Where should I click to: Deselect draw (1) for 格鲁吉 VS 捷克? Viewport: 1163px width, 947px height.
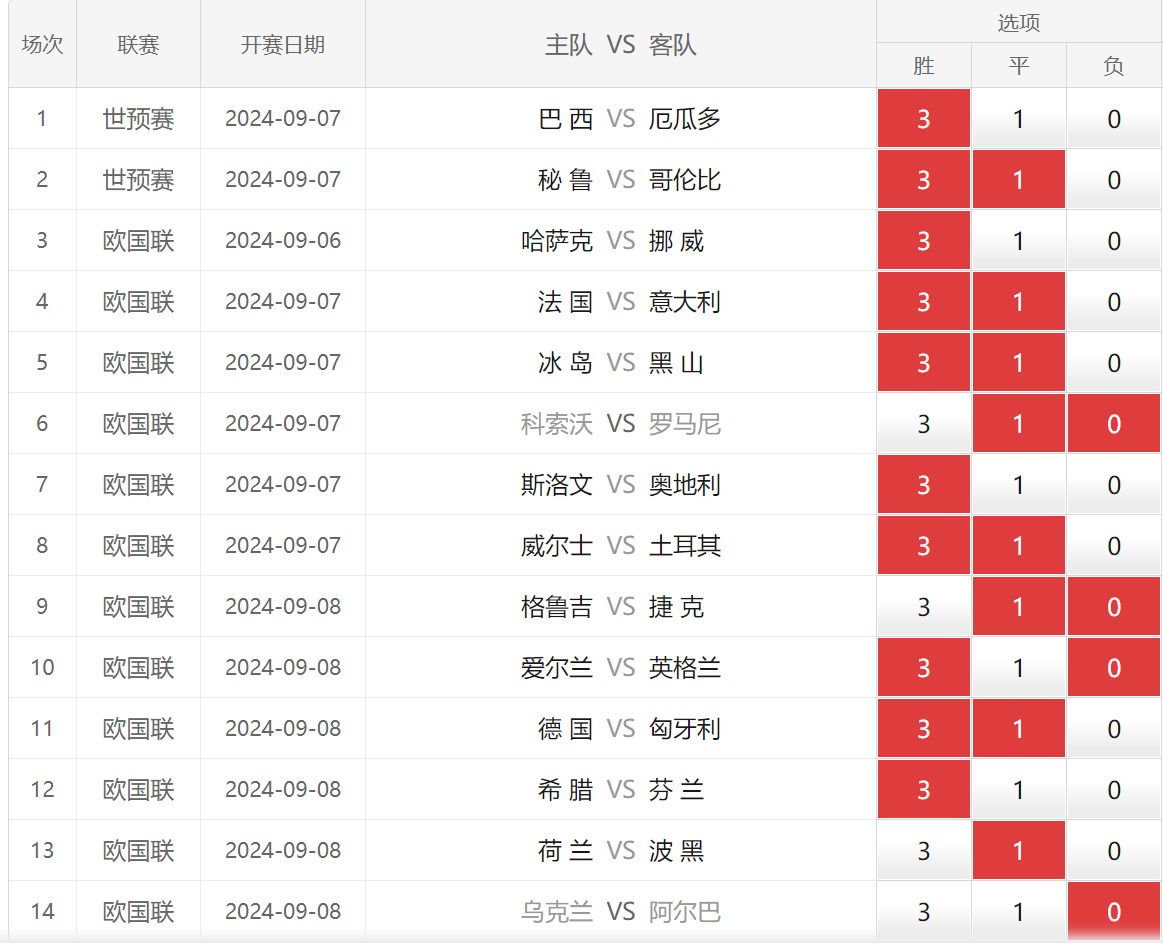[1018, 607]
